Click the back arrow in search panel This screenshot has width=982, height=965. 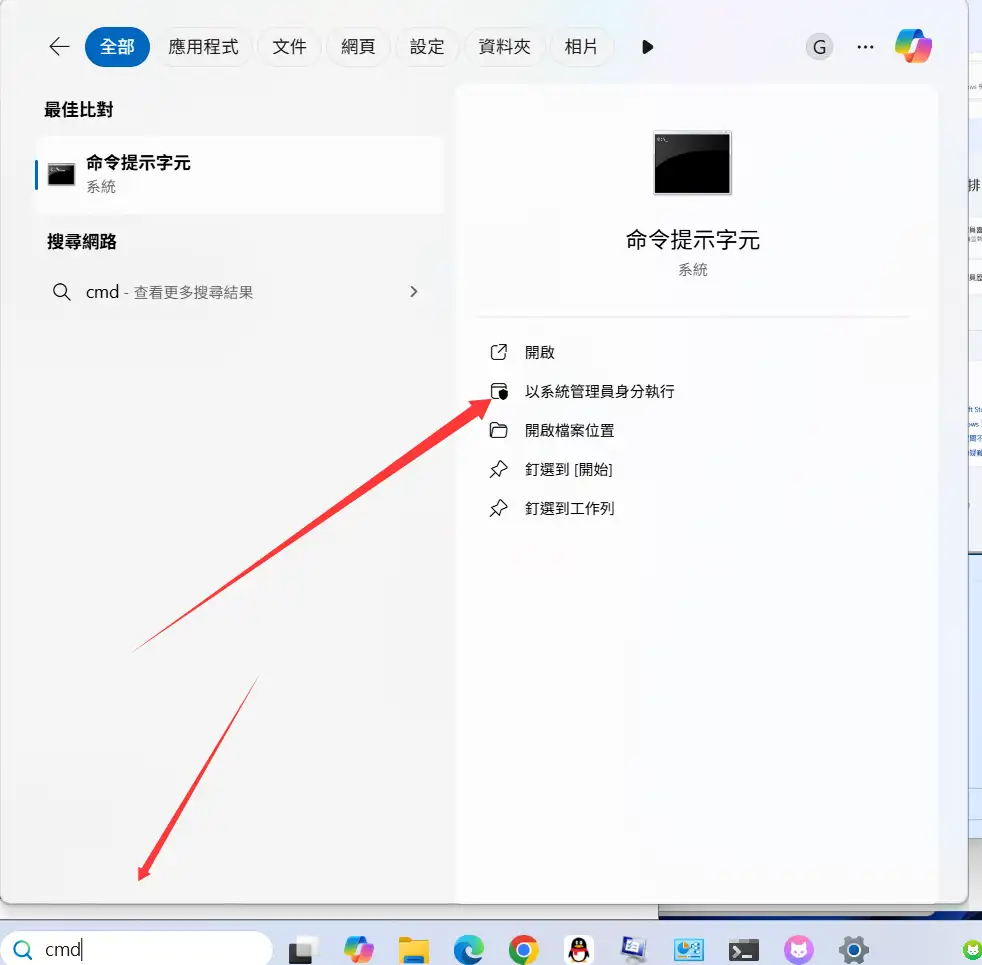59,47
